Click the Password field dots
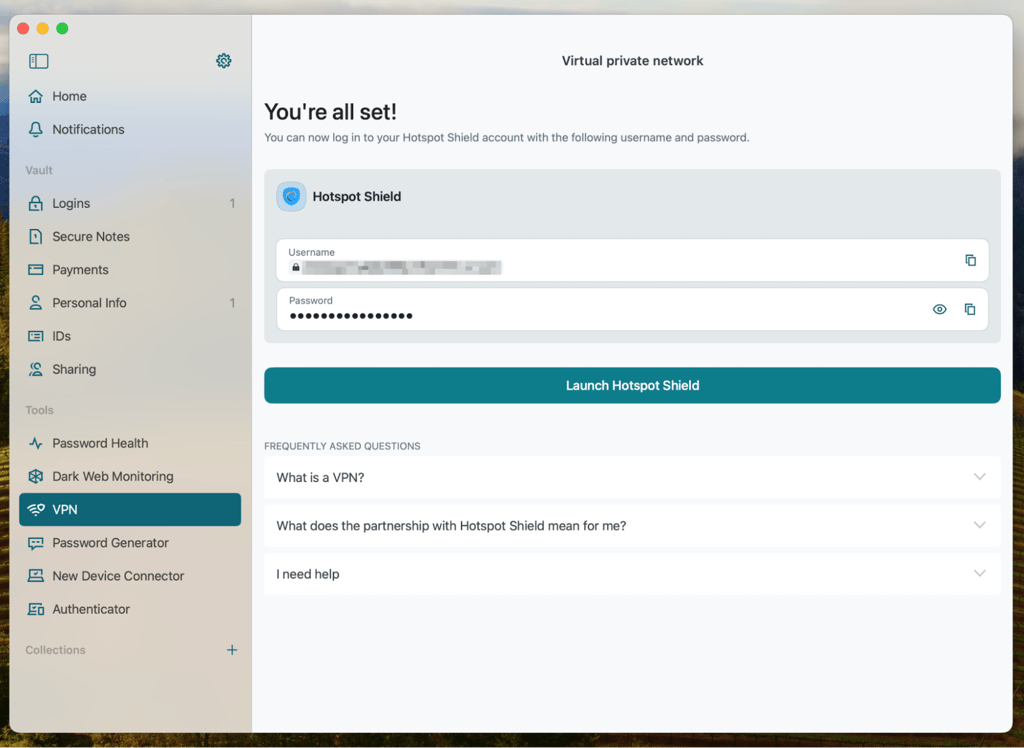Viewport: 1024px width, 748px height. 351,316
